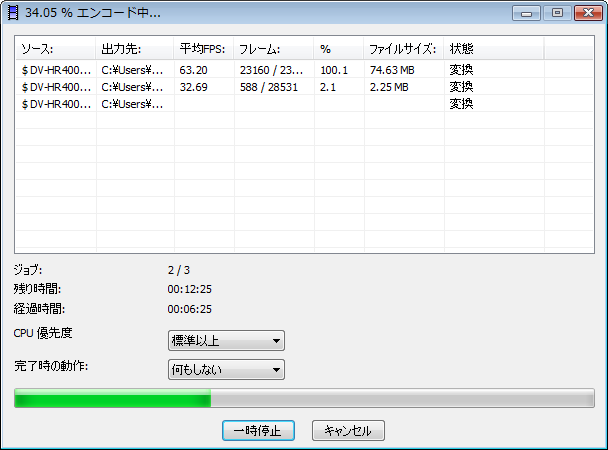Click the first job's dollar source icon

[x=24, y=70]
